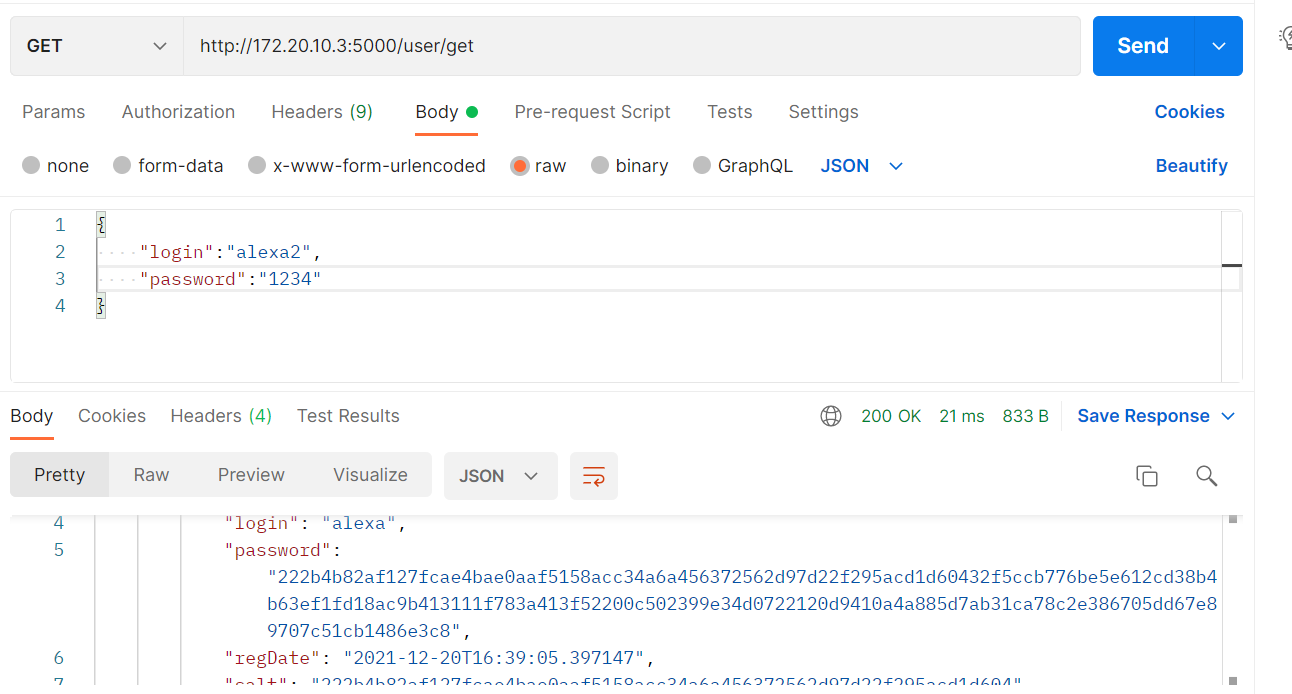Copy the response body to clipboard
1292x694 pixels.
[1146, 476]
